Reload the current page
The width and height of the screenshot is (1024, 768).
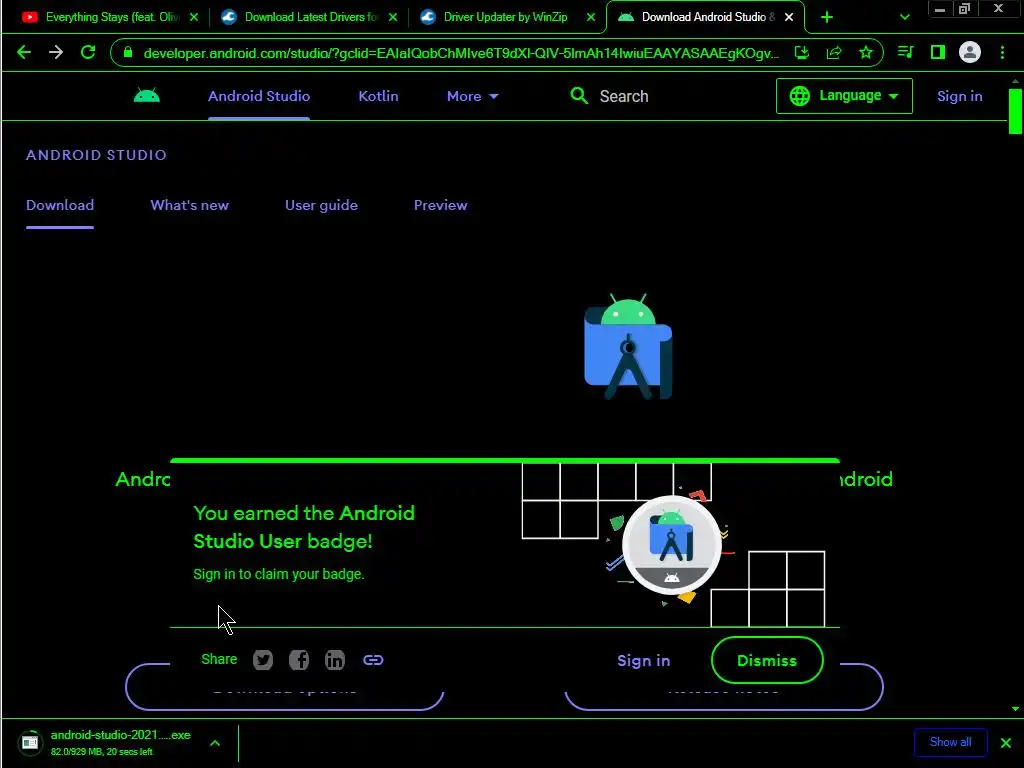[88, 52]
